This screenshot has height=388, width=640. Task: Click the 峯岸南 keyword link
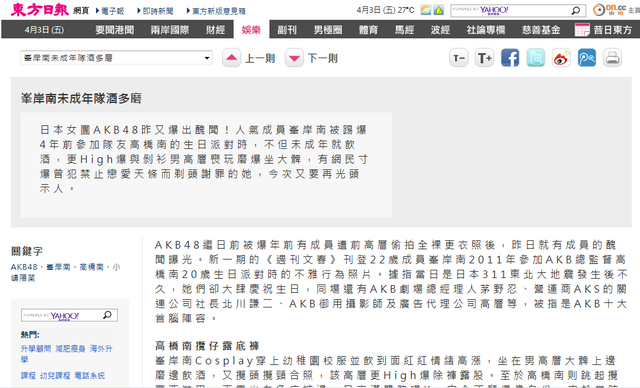tap(58, 267)
